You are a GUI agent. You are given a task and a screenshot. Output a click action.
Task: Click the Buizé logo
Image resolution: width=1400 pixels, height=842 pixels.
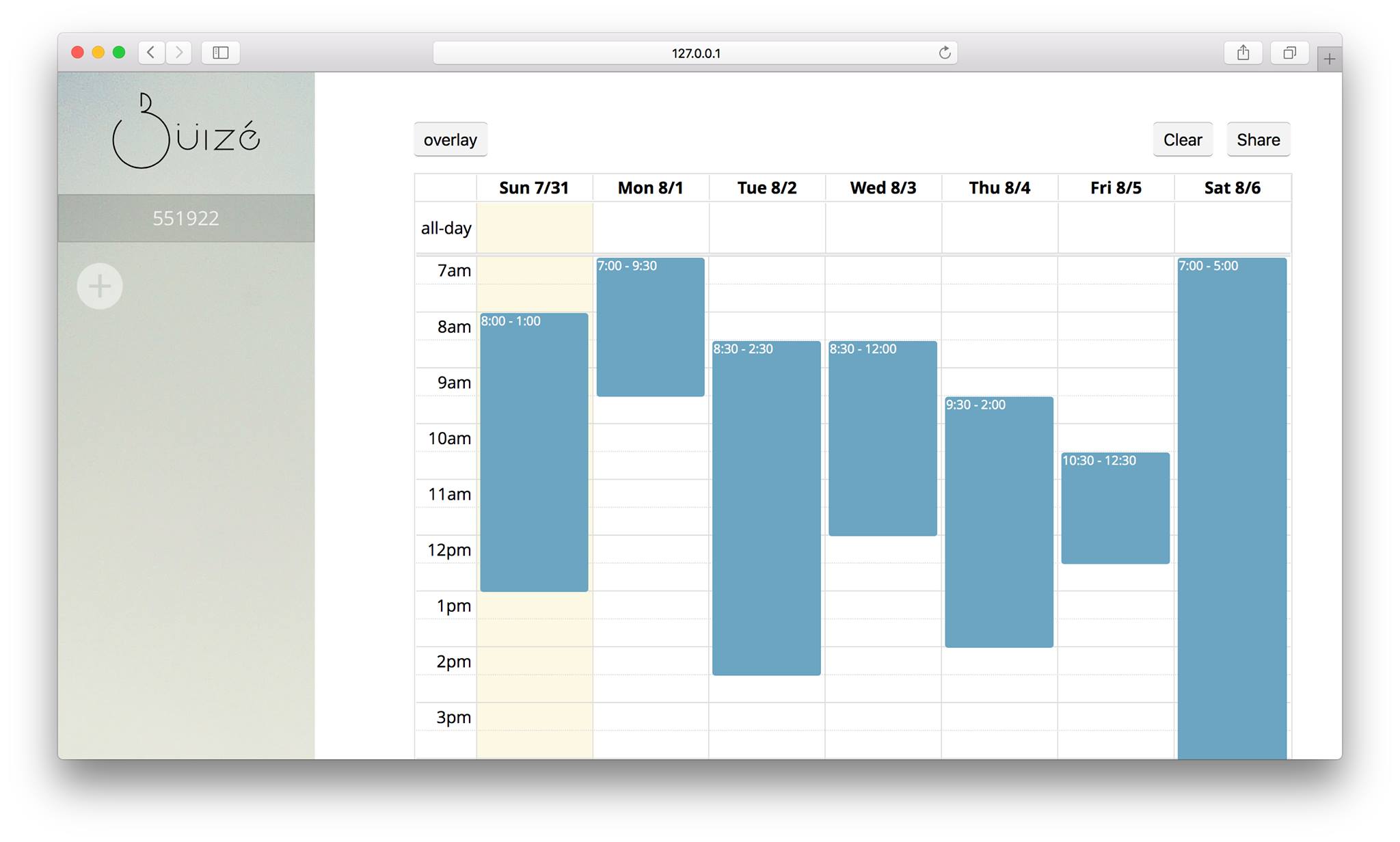[x=186, y=132]
